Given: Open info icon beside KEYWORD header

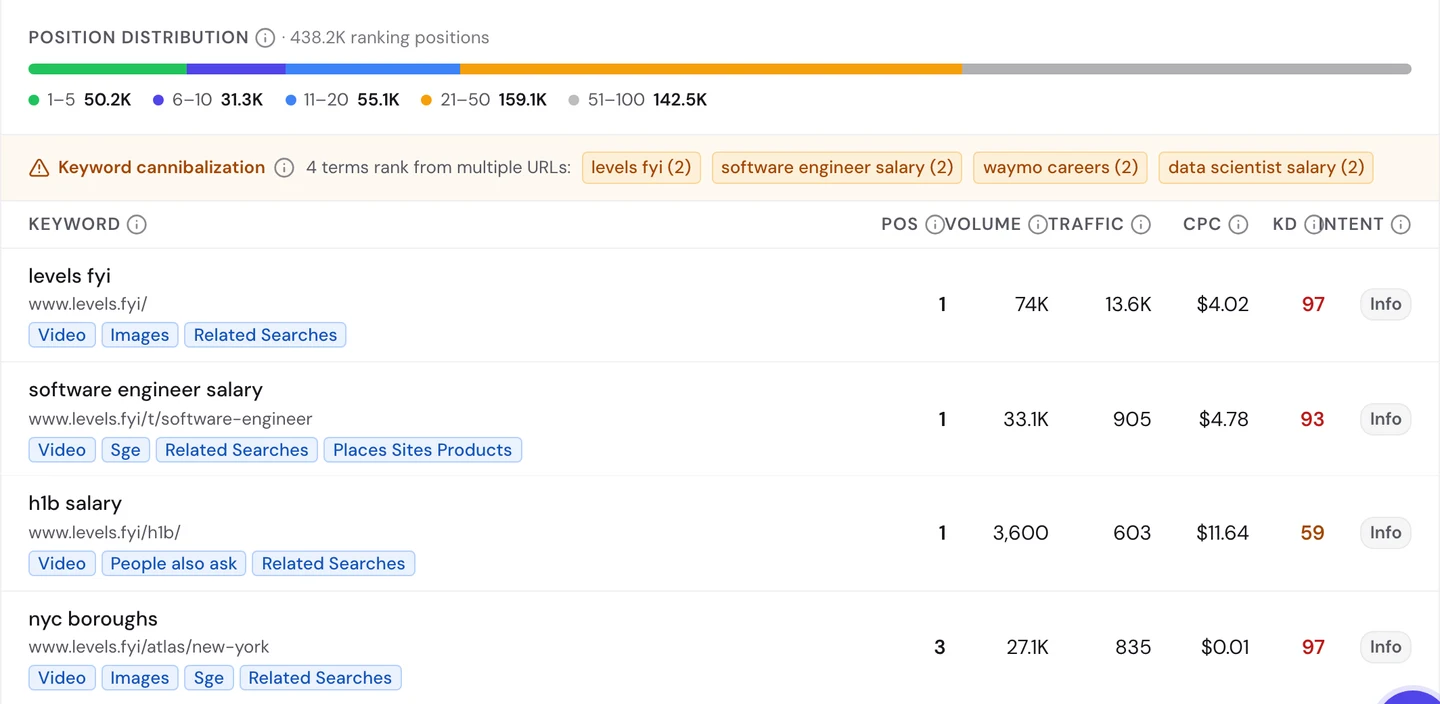Looking at the screenshot, I should coord(137,225).
